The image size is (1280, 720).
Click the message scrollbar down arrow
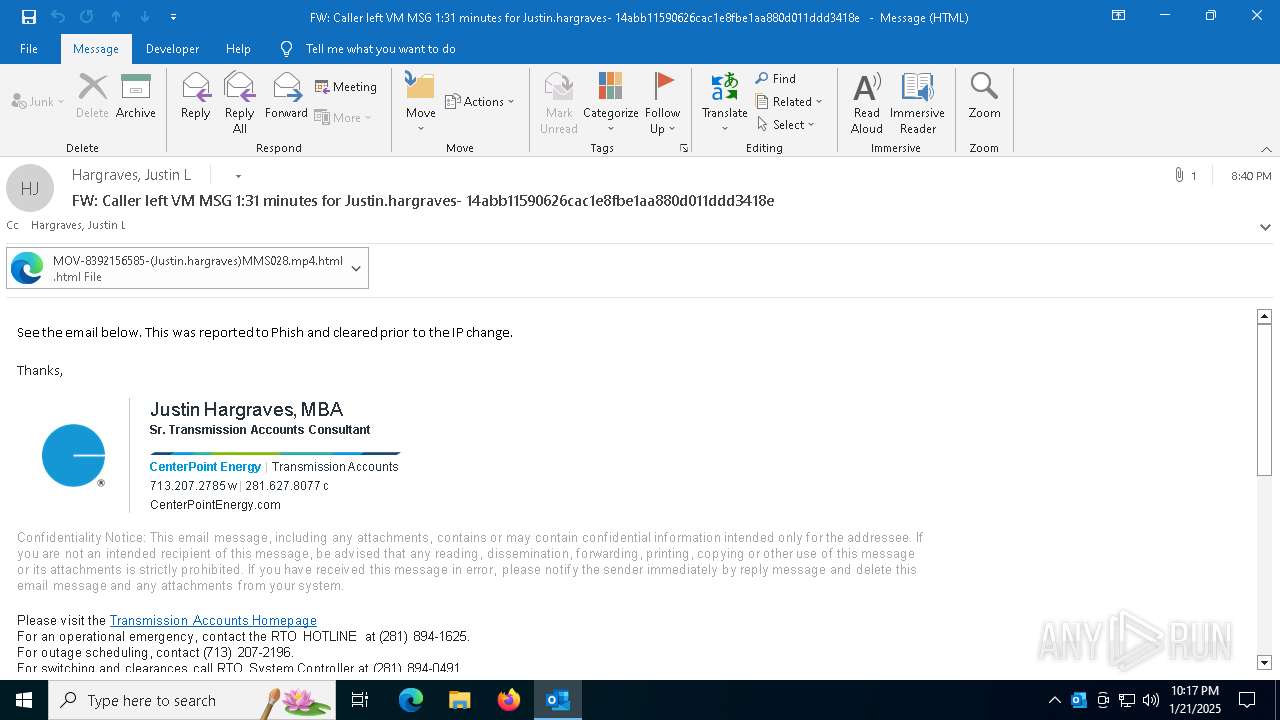click(x=1264, y=662)
